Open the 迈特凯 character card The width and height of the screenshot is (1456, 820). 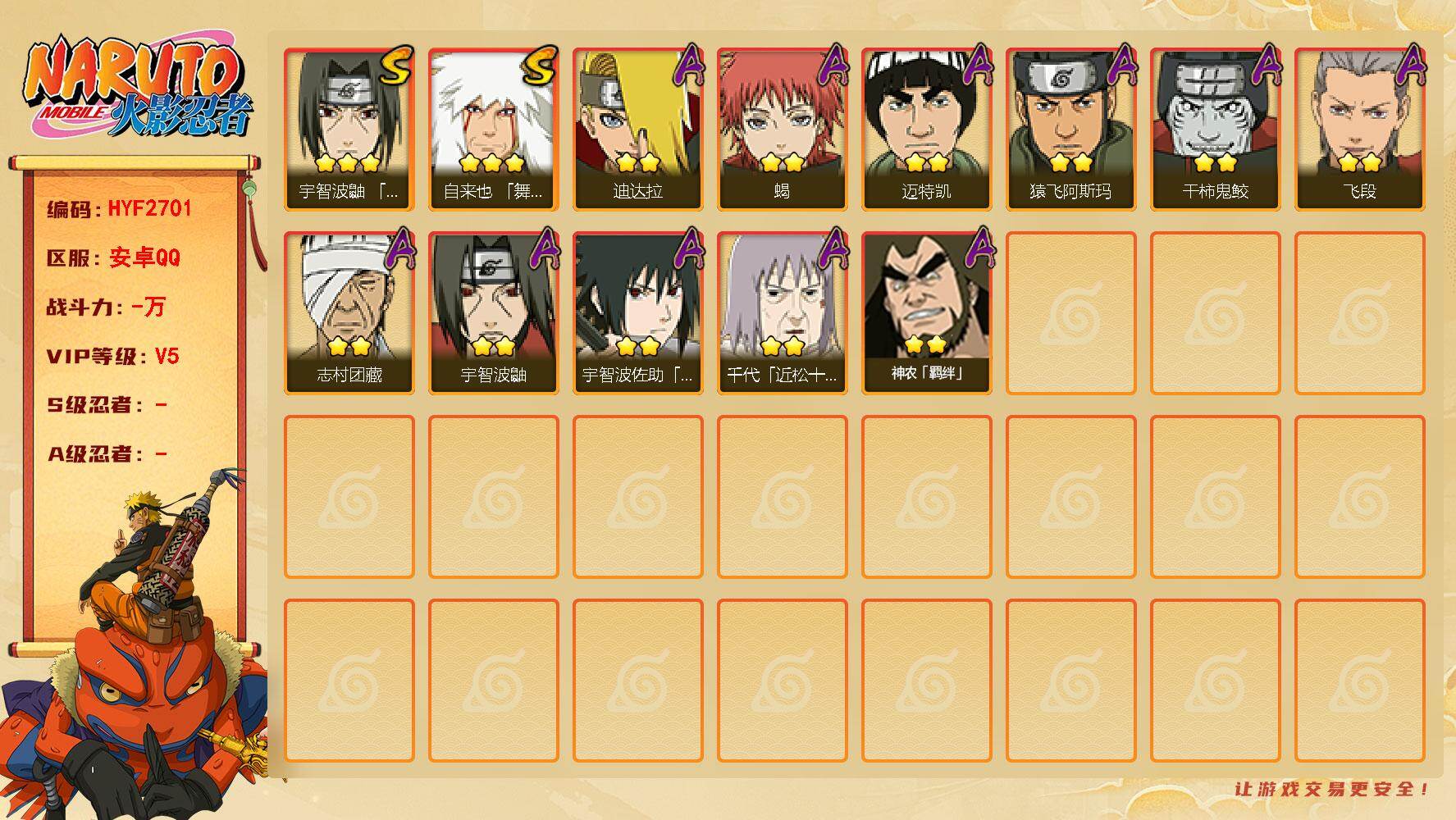click(x=926, y=130)
